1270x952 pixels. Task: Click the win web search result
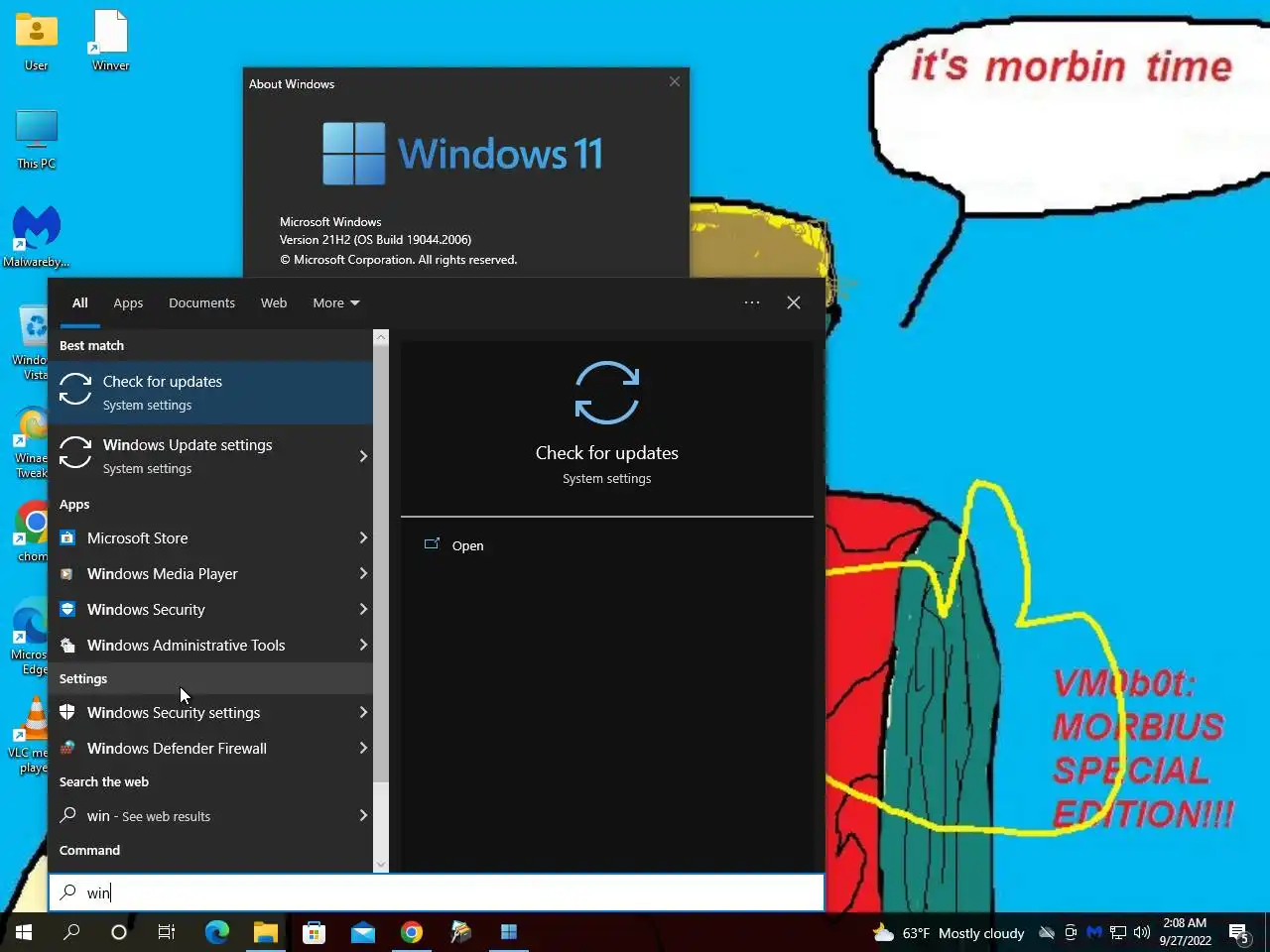point(198,815)
